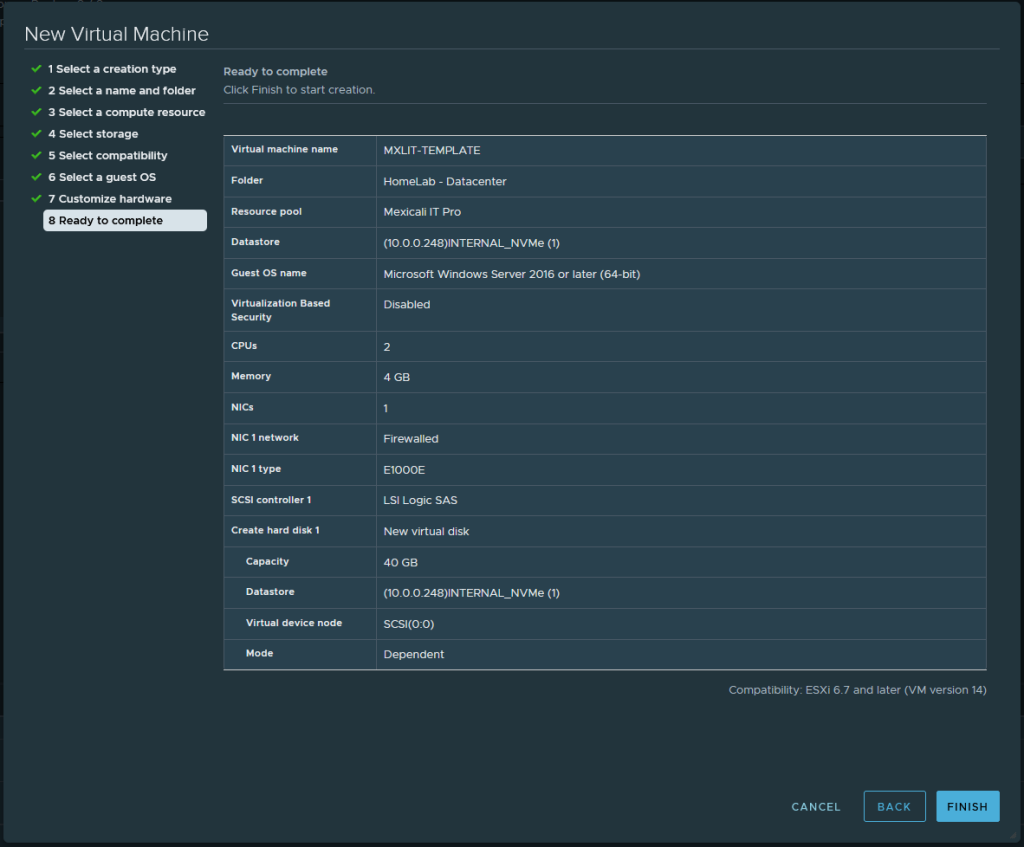This screenshot has width=1024, height=847.
Task: Cancel the New Virtual Machine wizard
Action: 816,807
